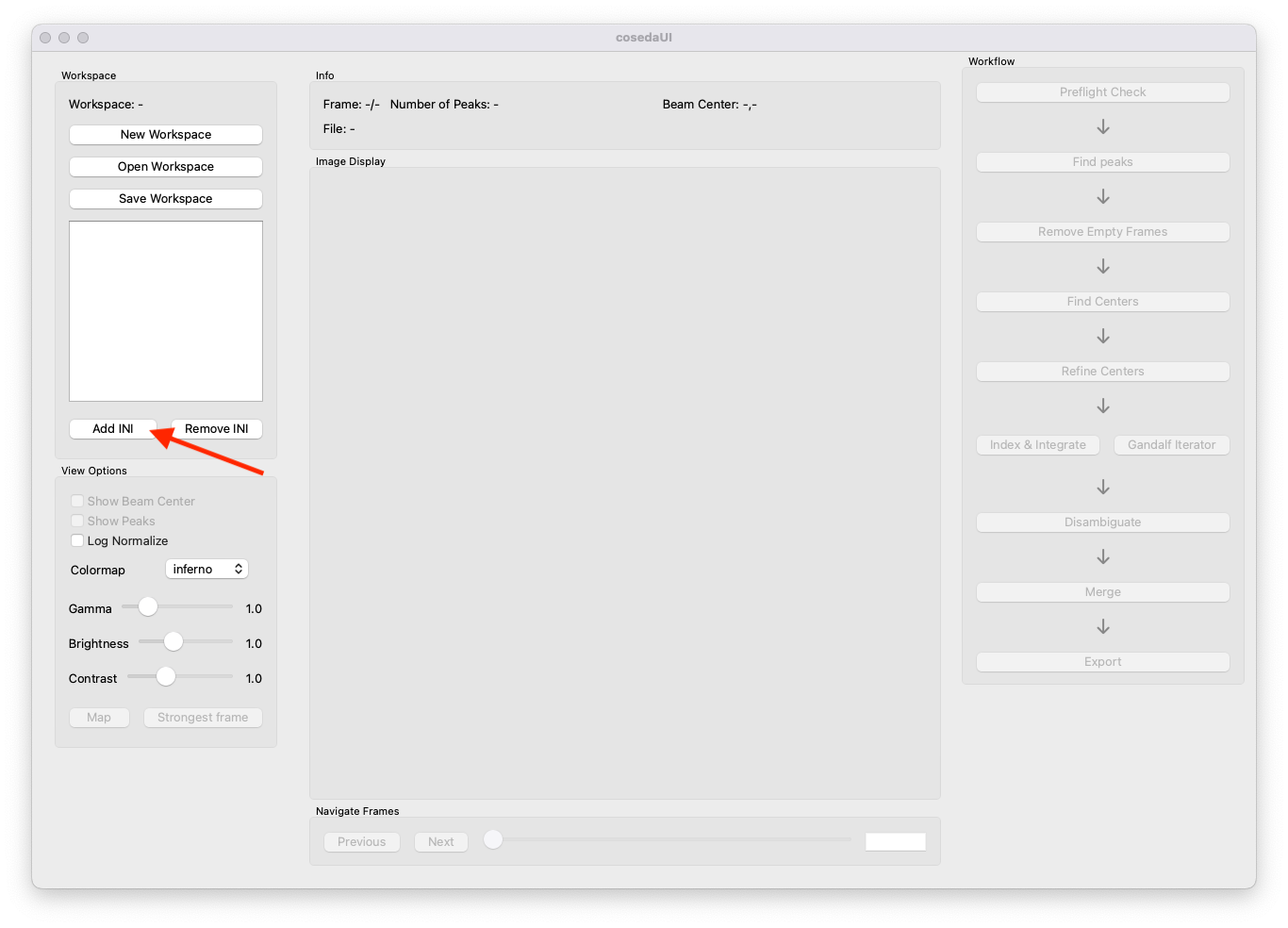Enable Log Normalize checkbox
Viewport: 1288px width, 928px height.
click(77, 540)
